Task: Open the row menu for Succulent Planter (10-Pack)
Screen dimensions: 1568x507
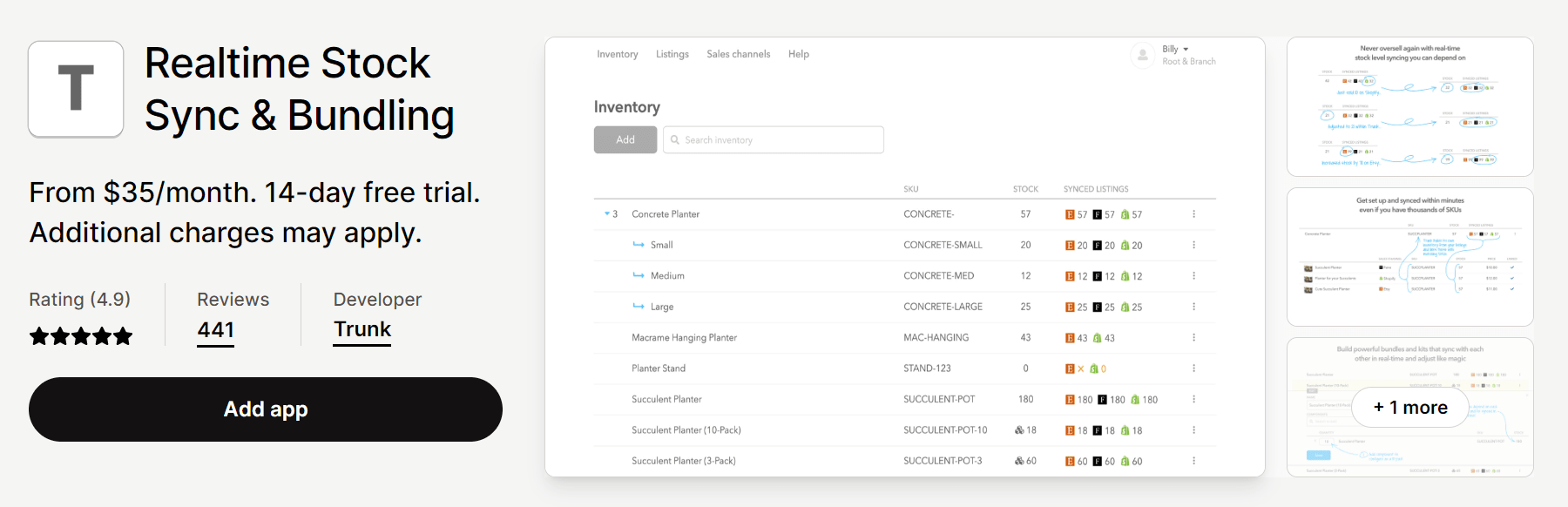Action: 1193,430
